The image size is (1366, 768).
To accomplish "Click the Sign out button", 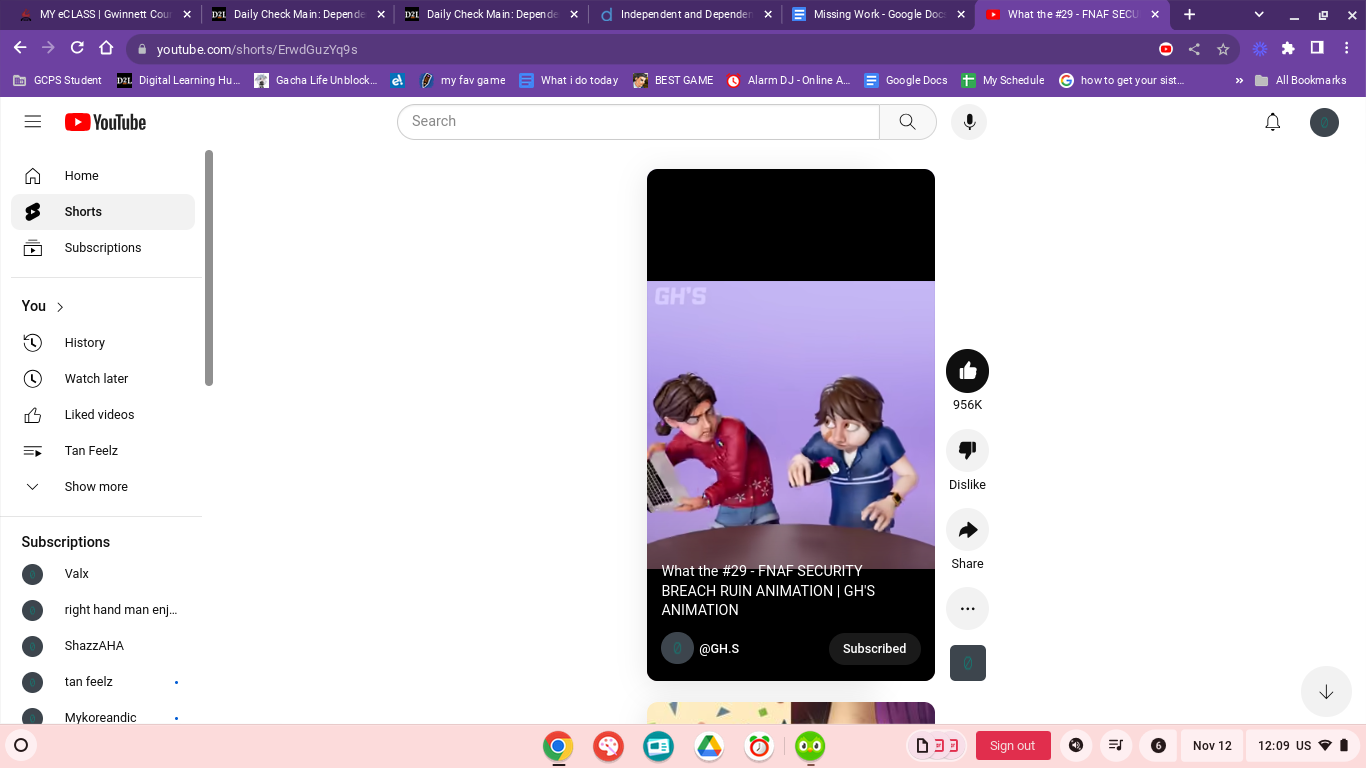I will [x=1012, y=746].
